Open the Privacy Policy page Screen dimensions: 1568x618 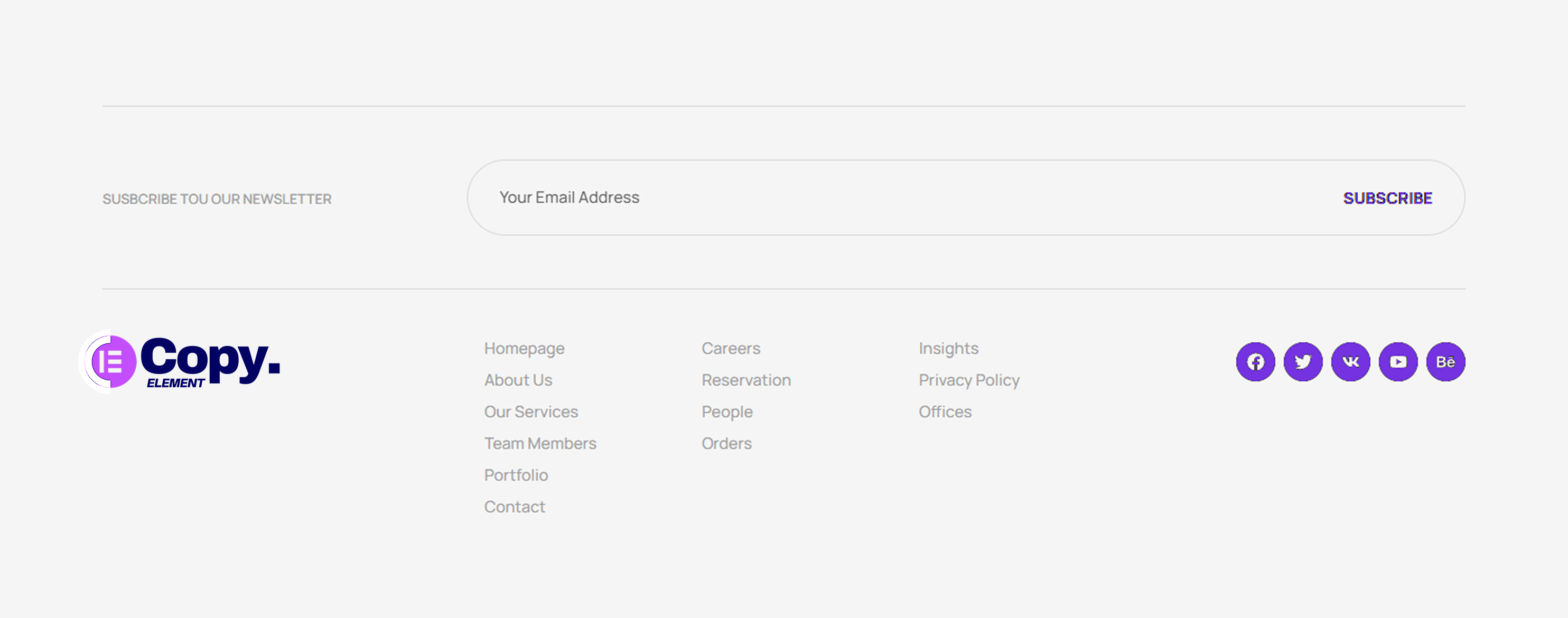[968, 380]
